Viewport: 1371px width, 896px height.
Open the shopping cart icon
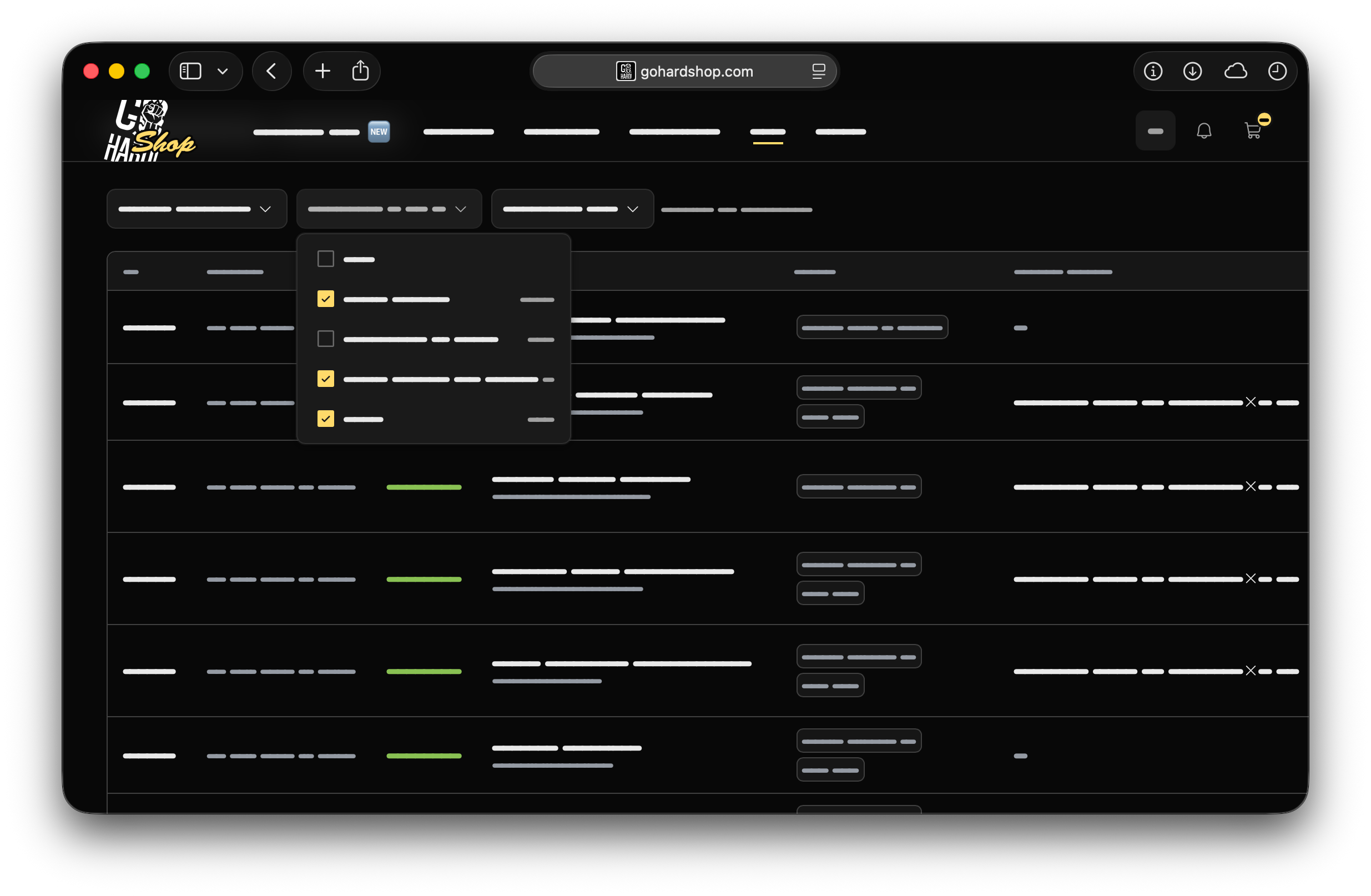pos(1252,131)
